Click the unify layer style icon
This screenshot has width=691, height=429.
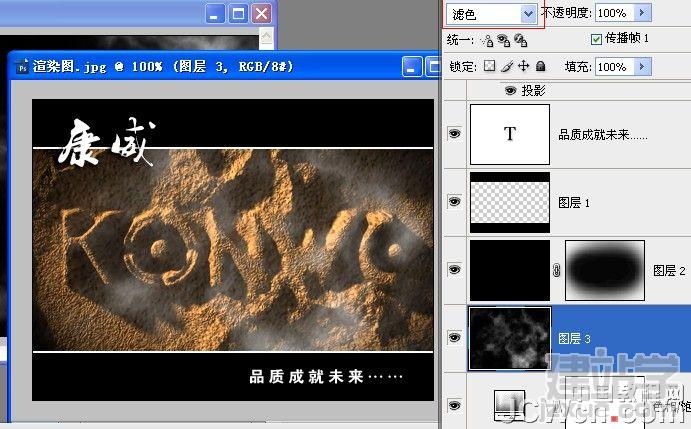click(x=521, y=40)
